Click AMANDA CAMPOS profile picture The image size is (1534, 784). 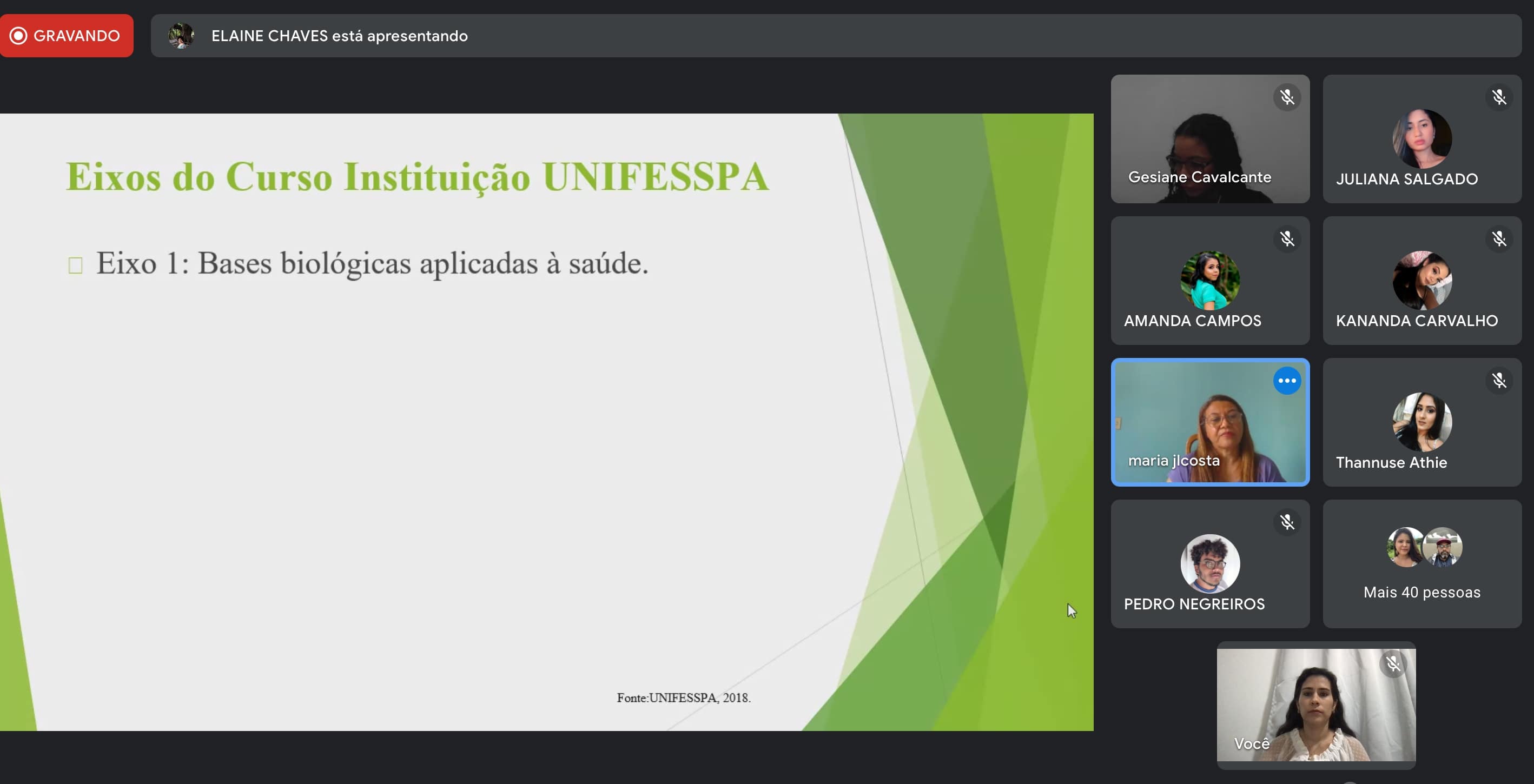click(1210, 281)
